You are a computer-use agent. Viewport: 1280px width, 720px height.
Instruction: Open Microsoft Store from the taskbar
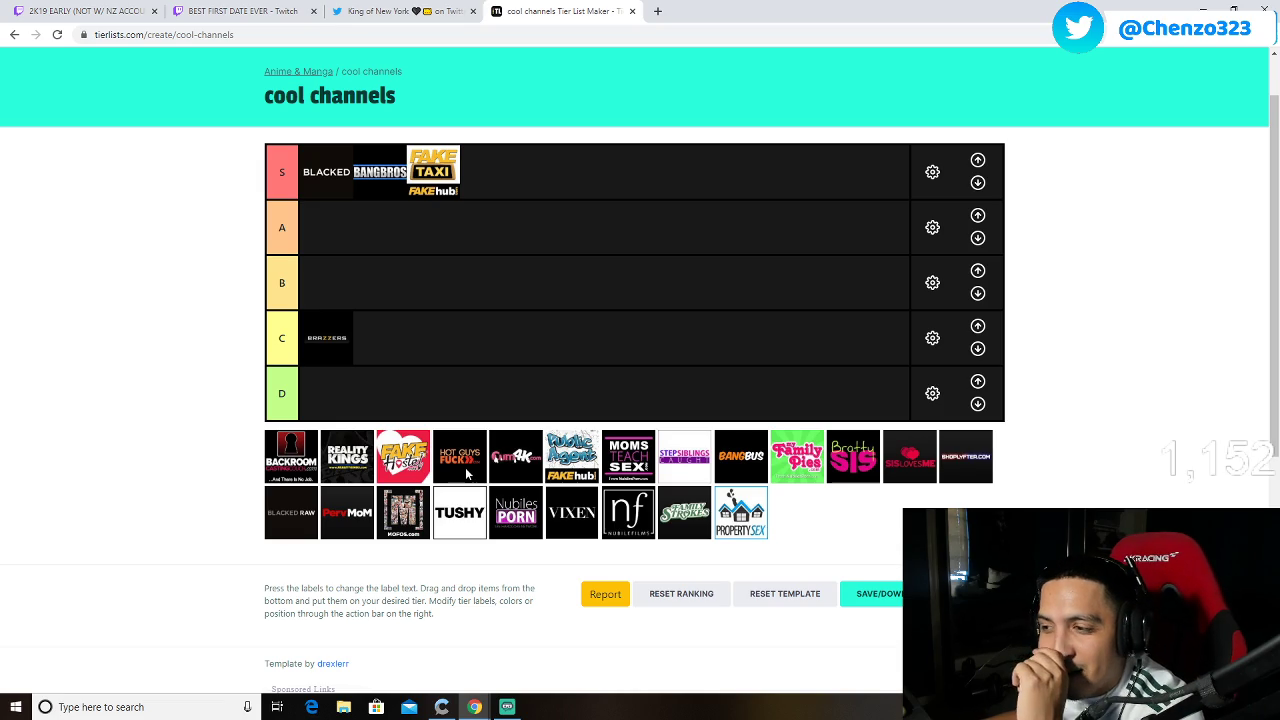[x=376, y=707]
